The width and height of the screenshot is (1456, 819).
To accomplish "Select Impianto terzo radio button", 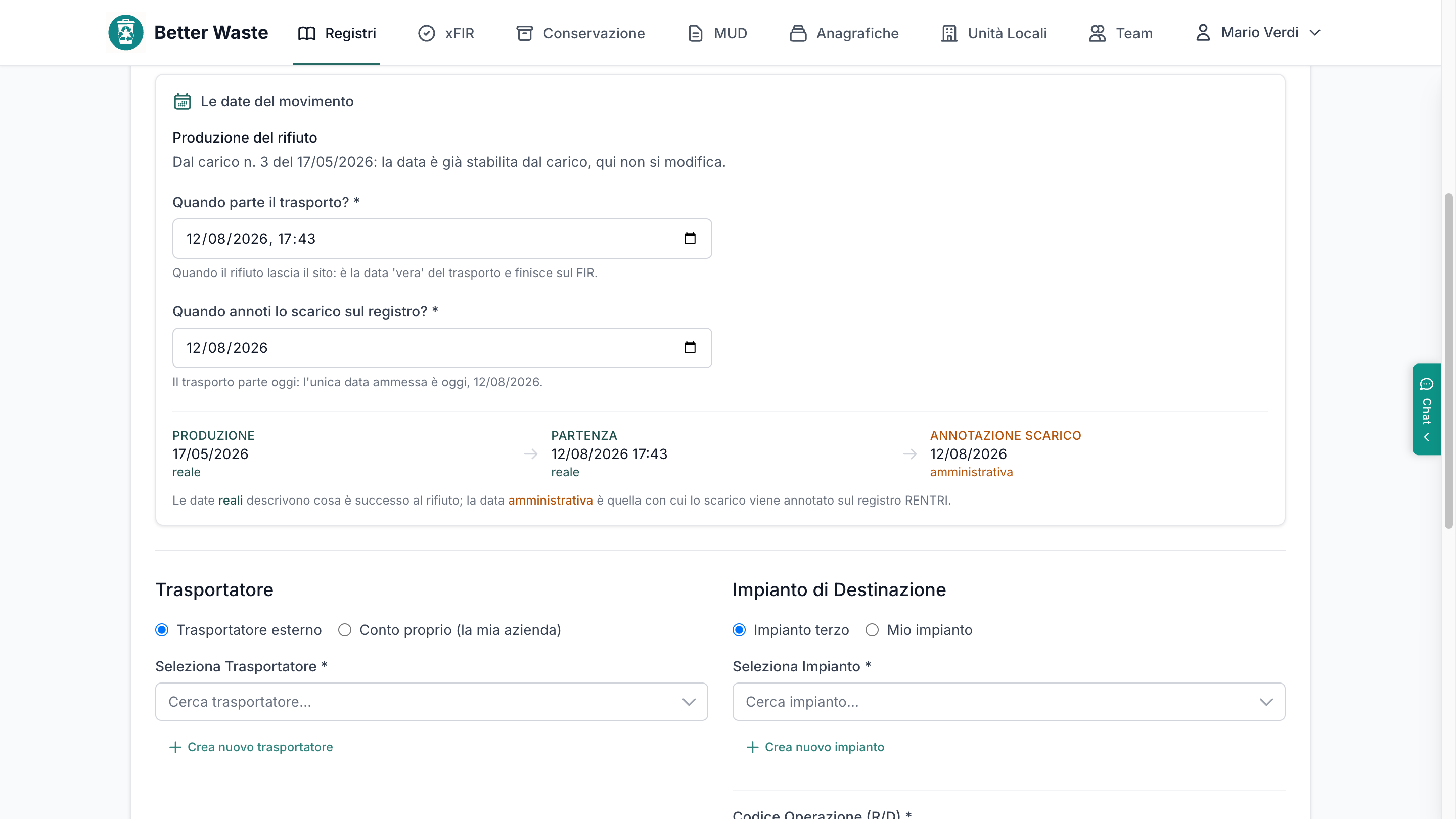I will click(739, 630).
